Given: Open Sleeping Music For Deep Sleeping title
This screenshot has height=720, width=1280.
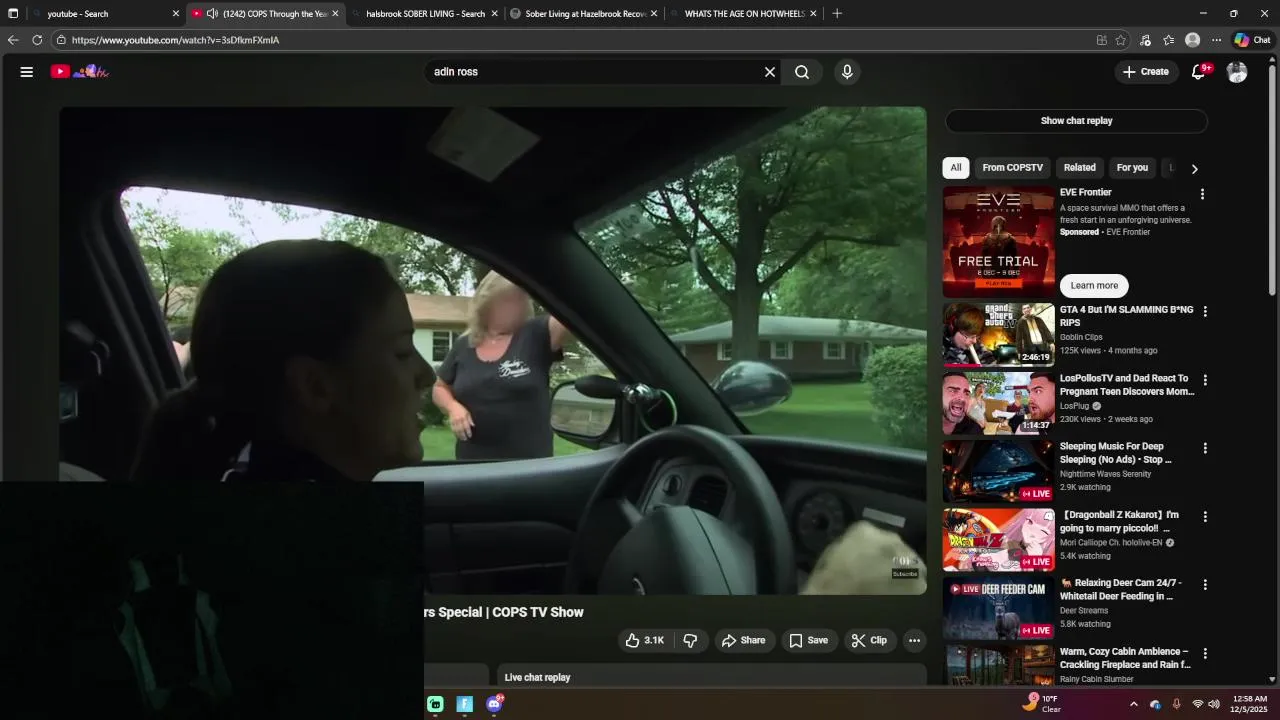Looking at the screenshot, I should pyautogui.click(x=1115, y=453).
